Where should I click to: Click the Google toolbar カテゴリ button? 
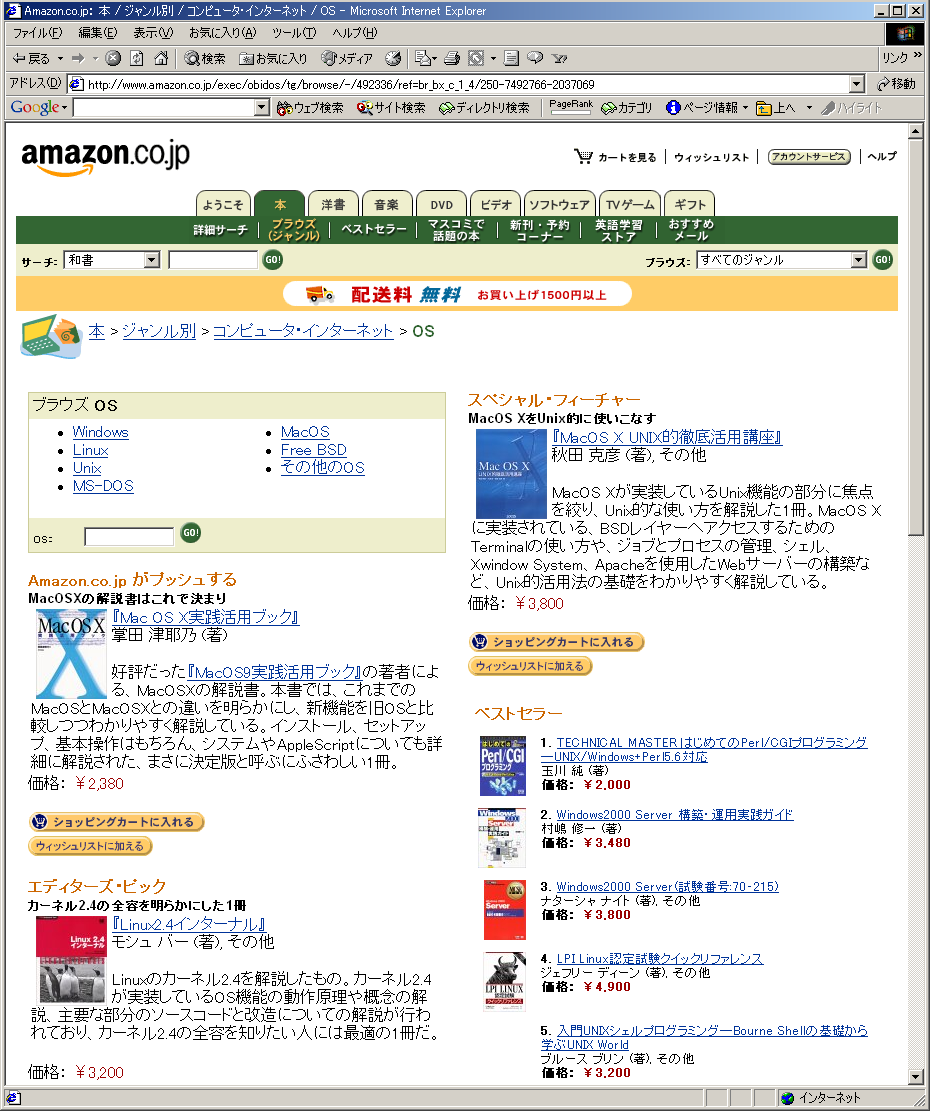pyautogui.click(x=627, y=108)
